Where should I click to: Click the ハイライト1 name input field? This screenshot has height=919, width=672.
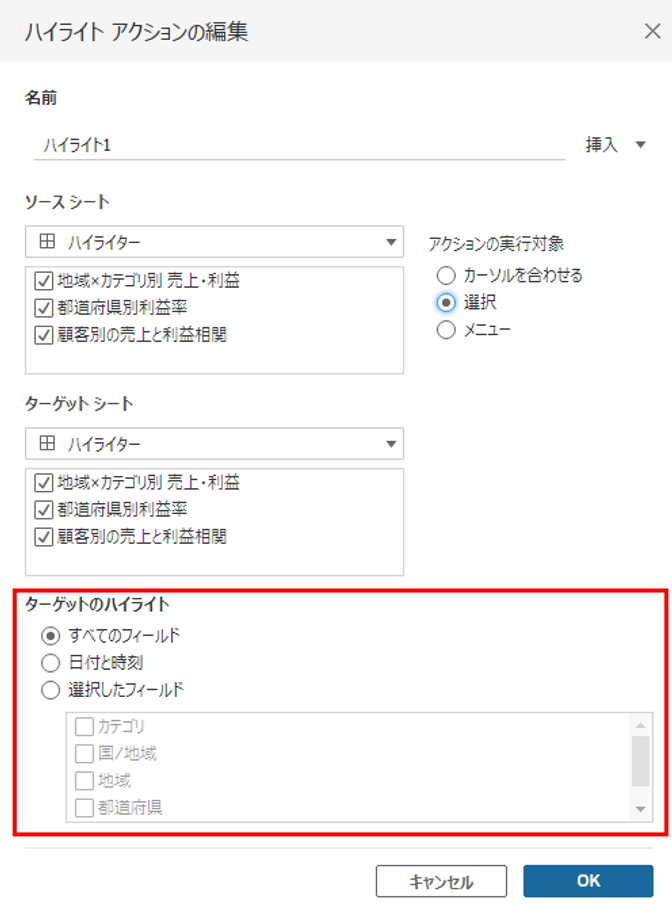coord(299,145)
